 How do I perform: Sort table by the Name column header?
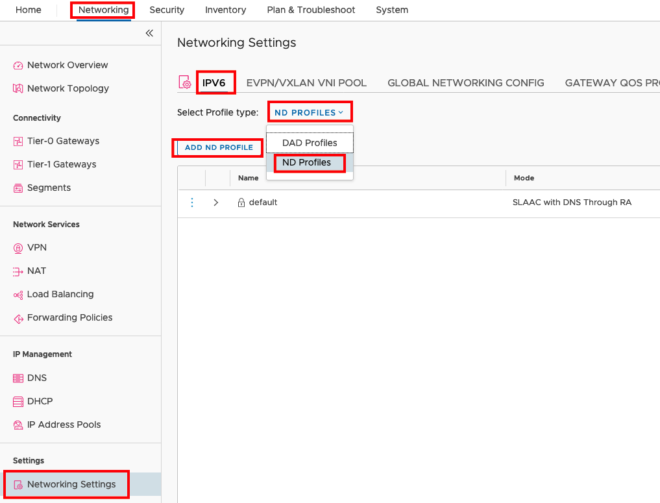pyautogui.click(x=249, y=178)
